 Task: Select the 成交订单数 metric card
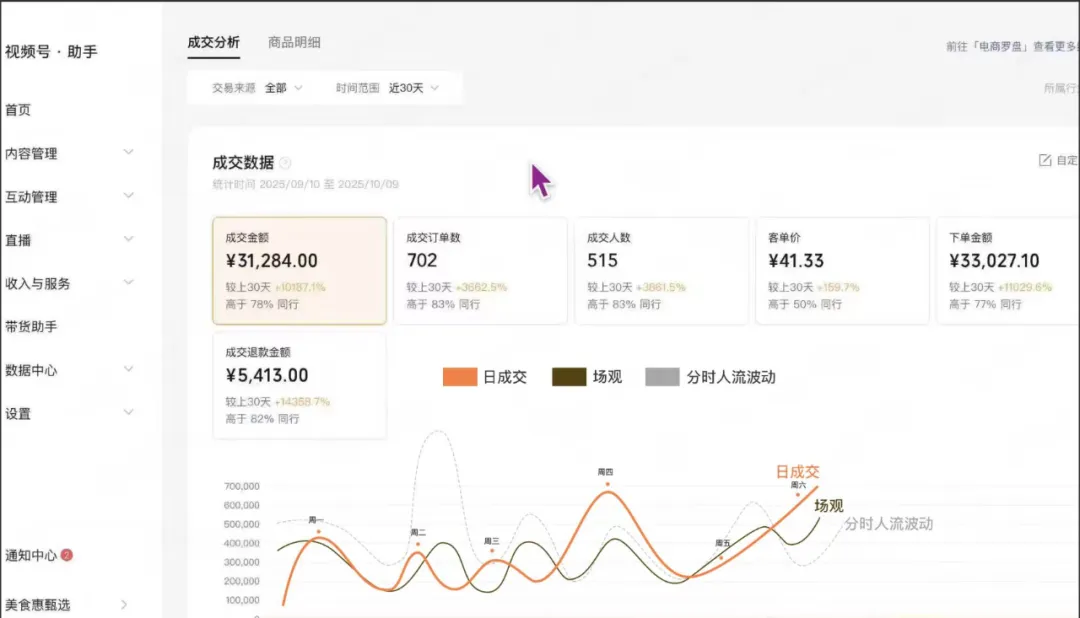(x=480, y=270)
